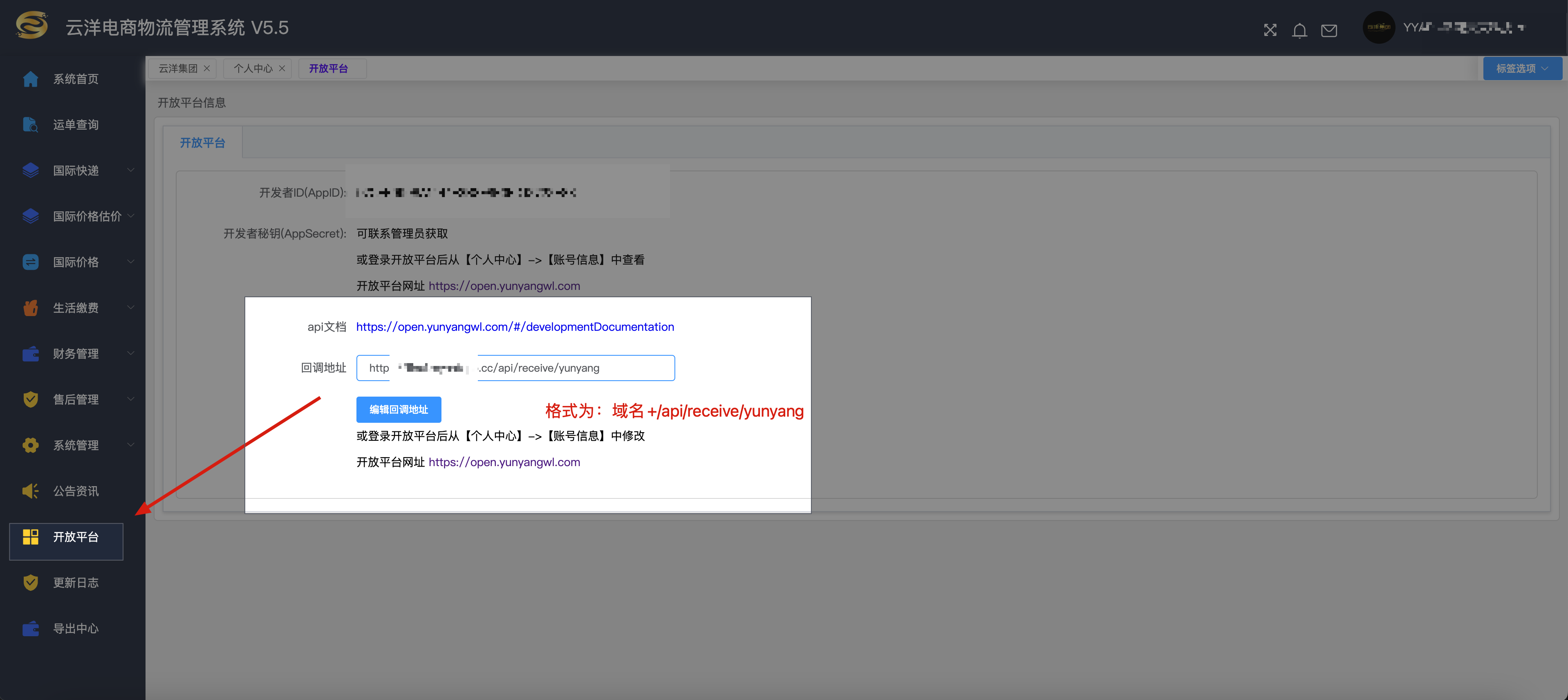Image resolution: width=1568 pixels, height=700 pixels.
Task: Close the 个人中心 tab
Action: (x=282, y=68)
